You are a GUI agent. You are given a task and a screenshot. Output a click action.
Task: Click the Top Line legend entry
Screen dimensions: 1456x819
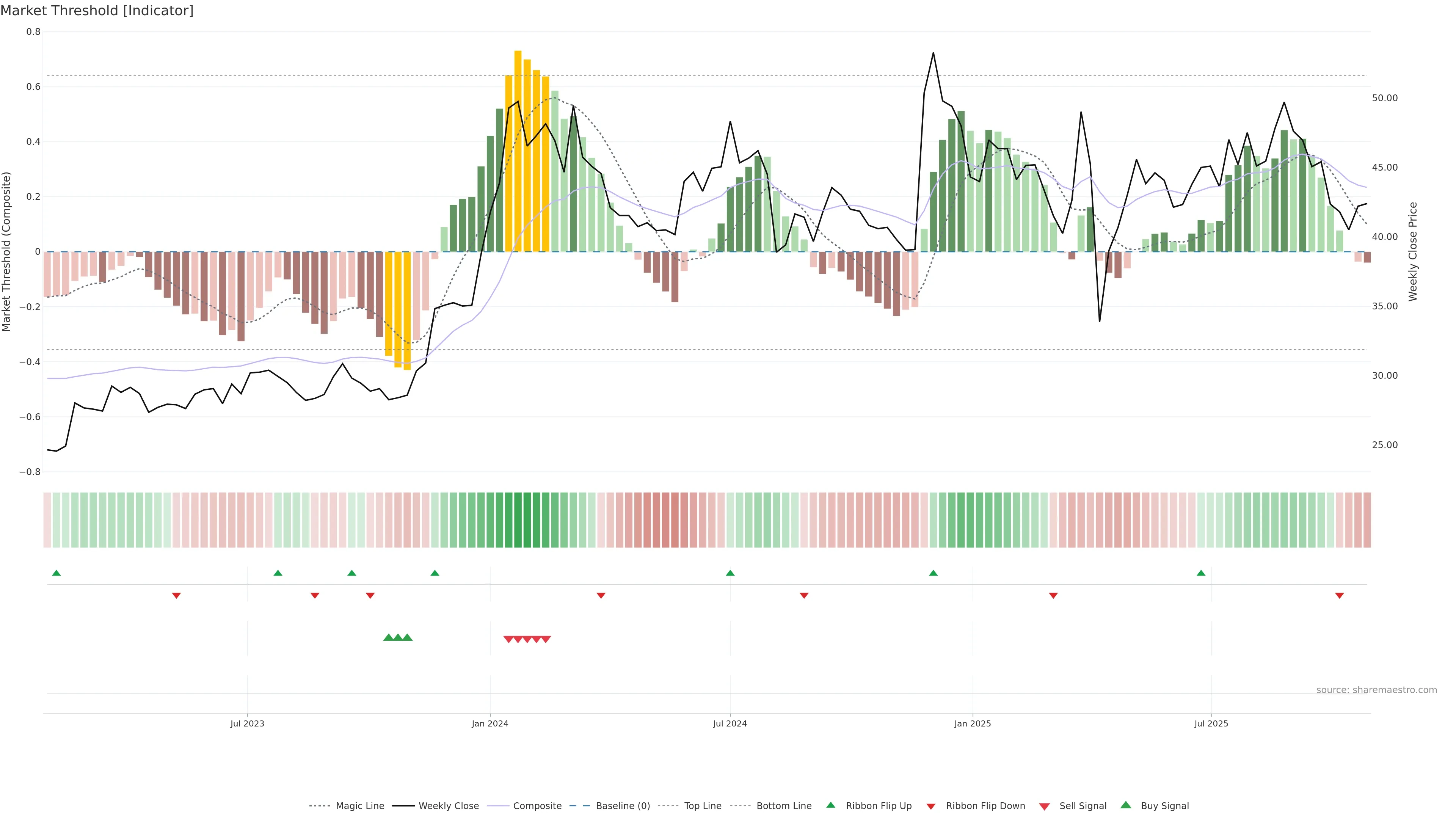click(703, 806)
